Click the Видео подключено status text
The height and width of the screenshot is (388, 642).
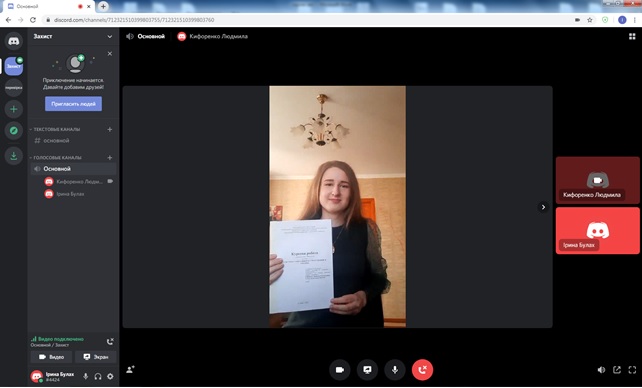click(x=61, y=339)
